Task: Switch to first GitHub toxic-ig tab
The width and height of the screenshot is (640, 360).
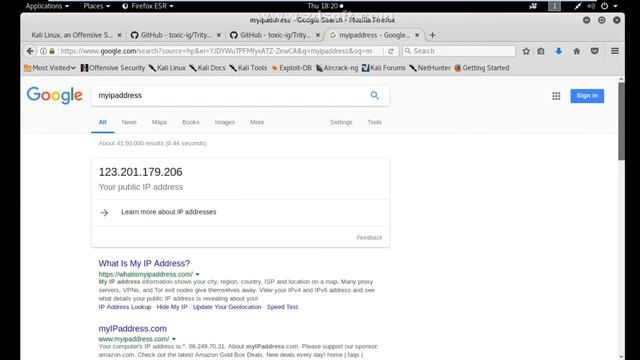Action: click(x=176, y=35)
